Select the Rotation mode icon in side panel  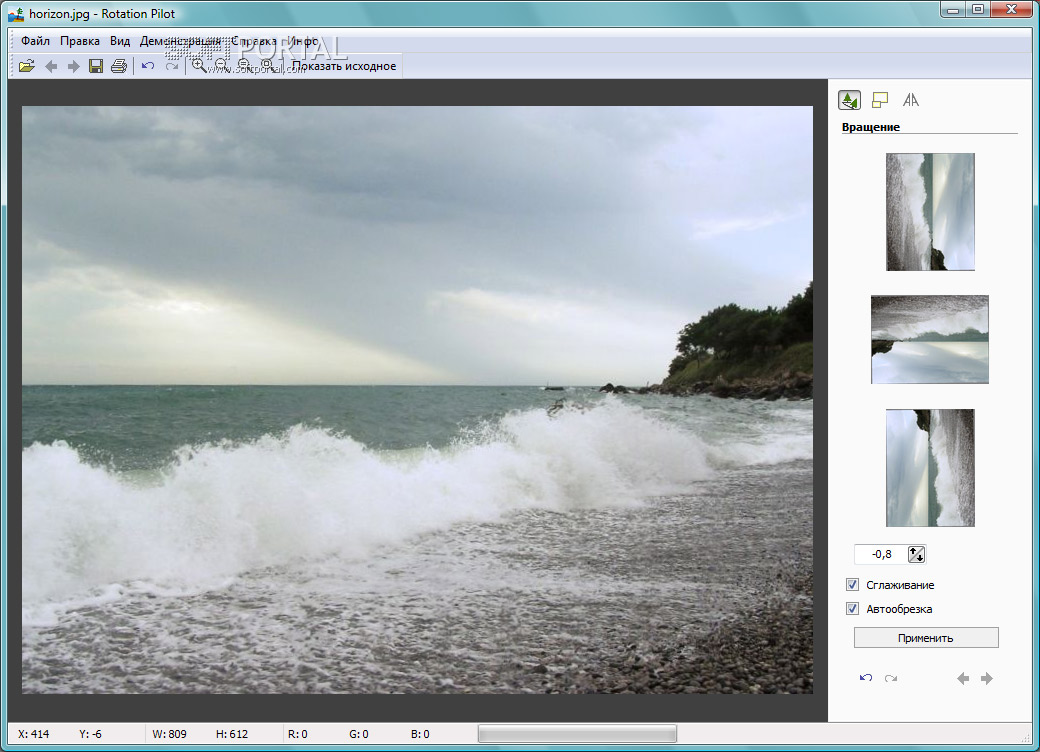pyautogui.click(x=849, y=100)
